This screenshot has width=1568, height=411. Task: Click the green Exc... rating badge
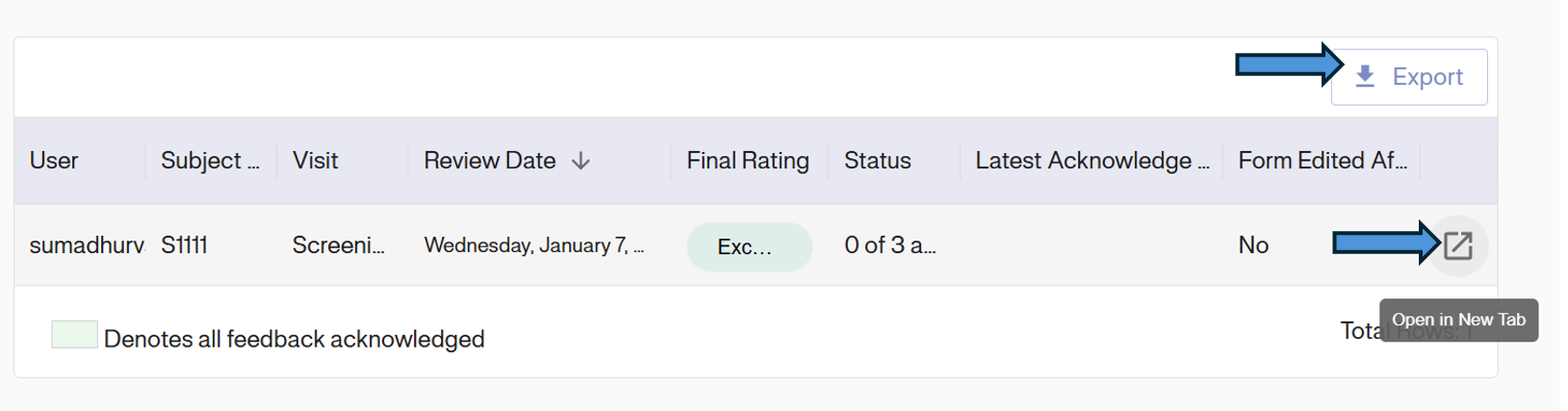coord(748,247)
